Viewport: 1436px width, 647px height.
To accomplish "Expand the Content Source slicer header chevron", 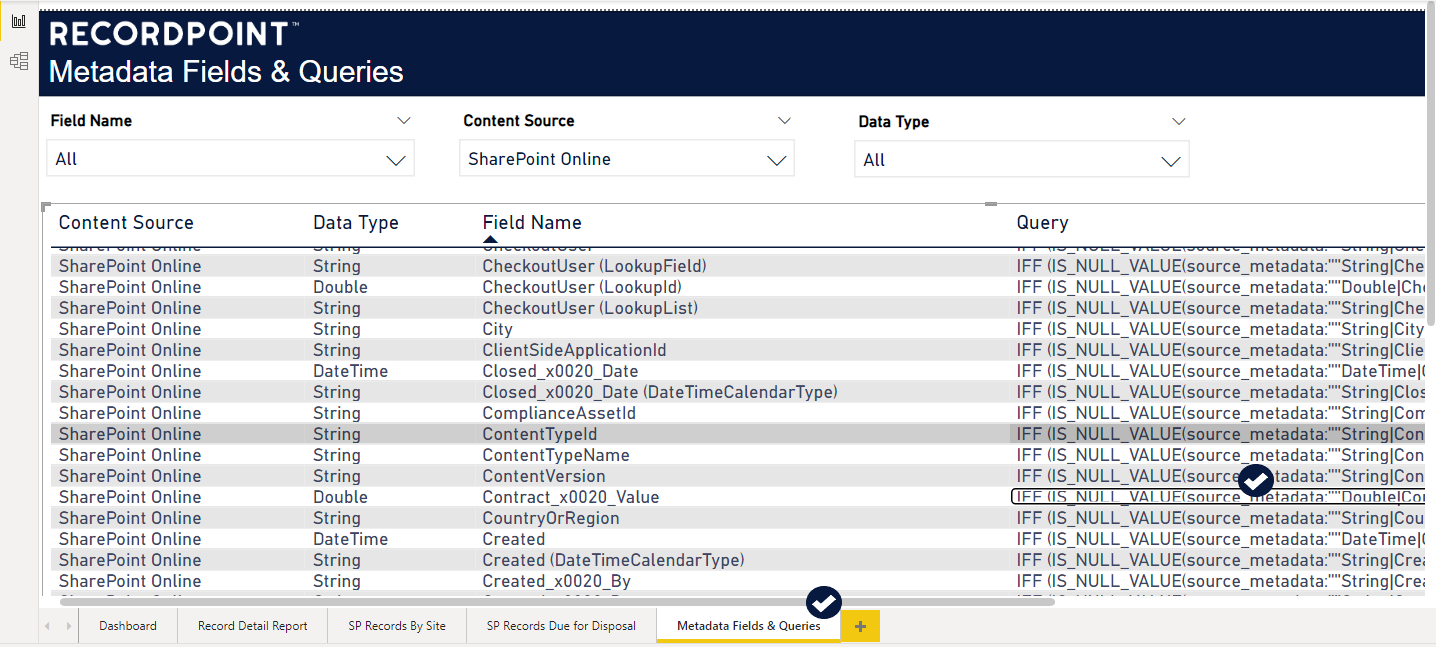I will (784, 121).
